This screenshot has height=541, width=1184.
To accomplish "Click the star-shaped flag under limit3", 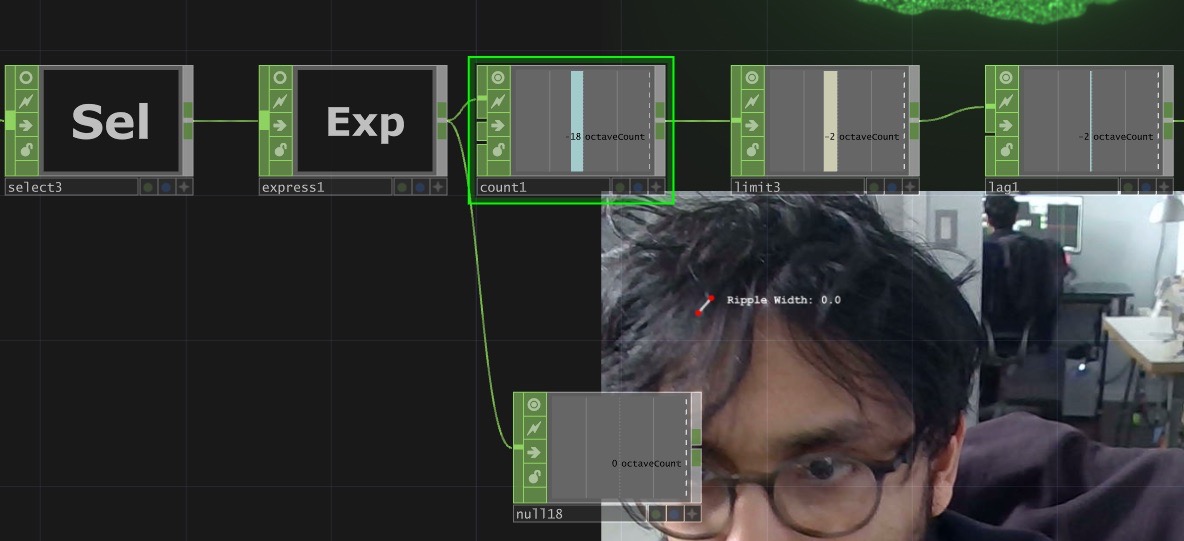I will pos(910,187).
